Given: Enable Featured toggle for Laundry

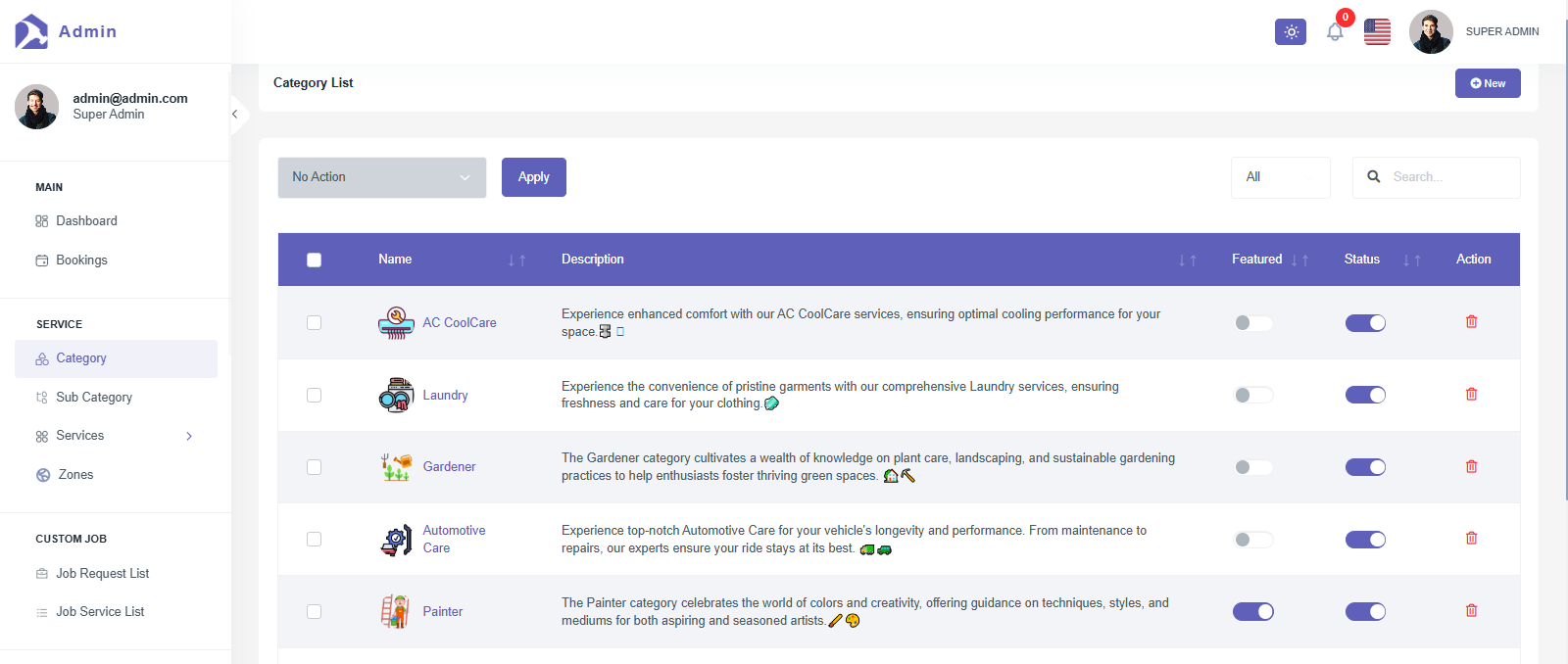Looking at the screenshot, I should [1252, 396].
